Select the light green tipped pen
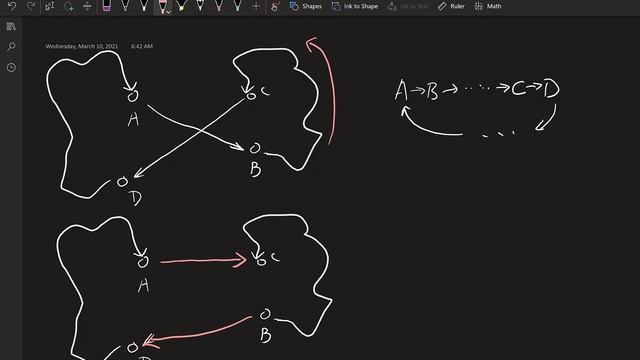The height and width of the screenshot is (360, 640). tap(238, 6)
